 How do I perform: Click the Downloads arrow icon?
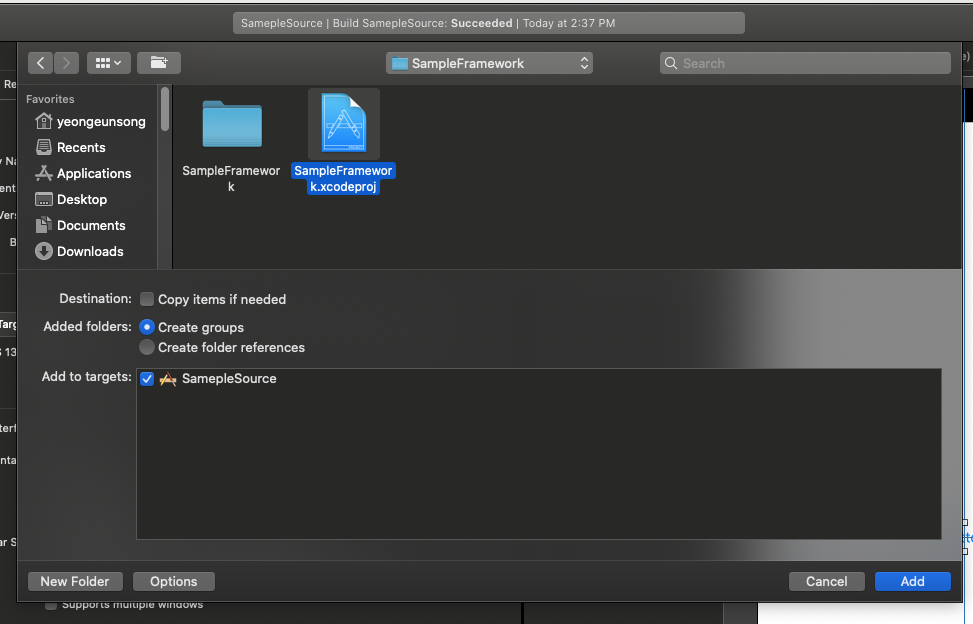pyautogui.click(x=43, y=251)
